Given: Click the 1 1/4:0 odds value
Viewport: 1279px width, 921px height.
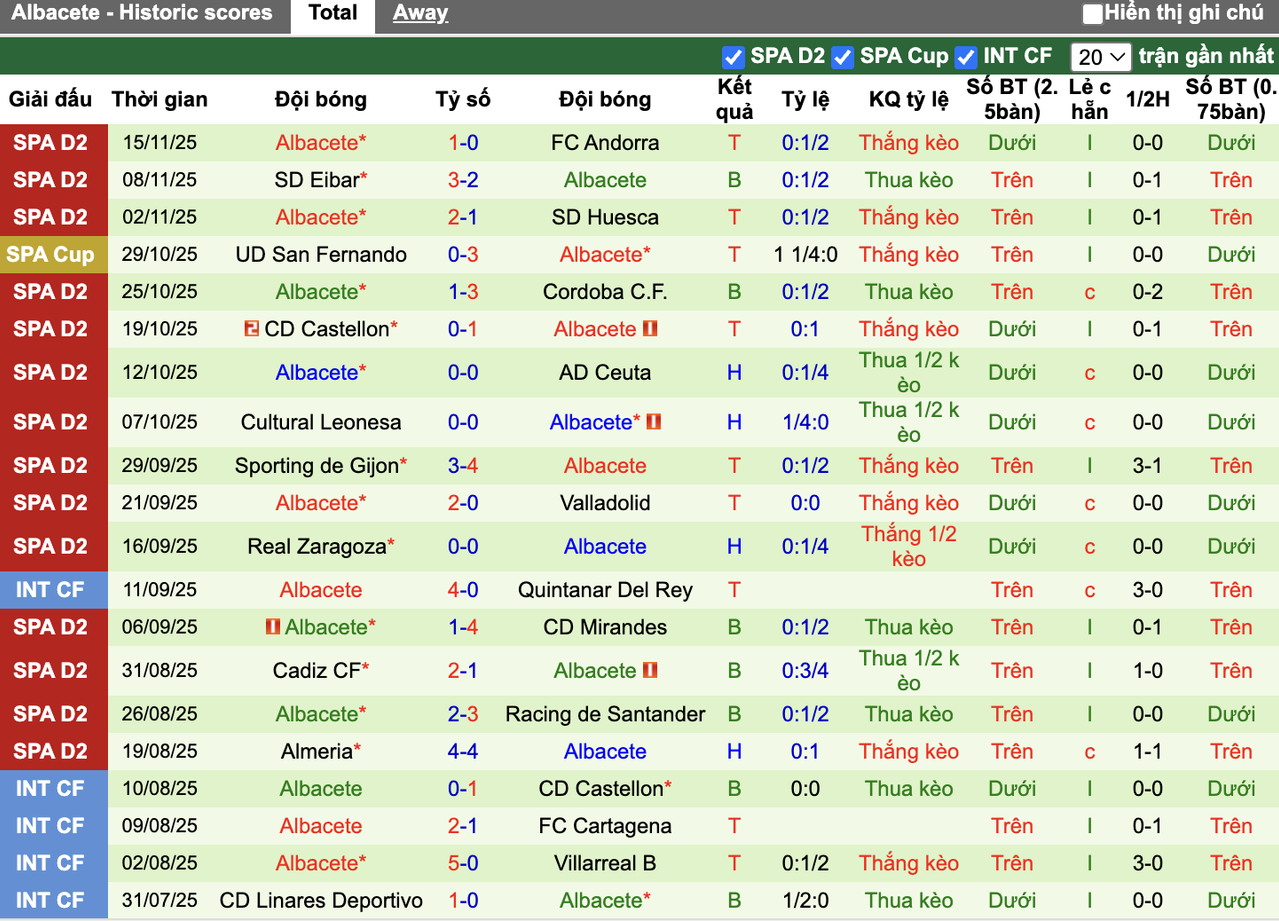Looking at the screenshot, I should click(805, 254).
